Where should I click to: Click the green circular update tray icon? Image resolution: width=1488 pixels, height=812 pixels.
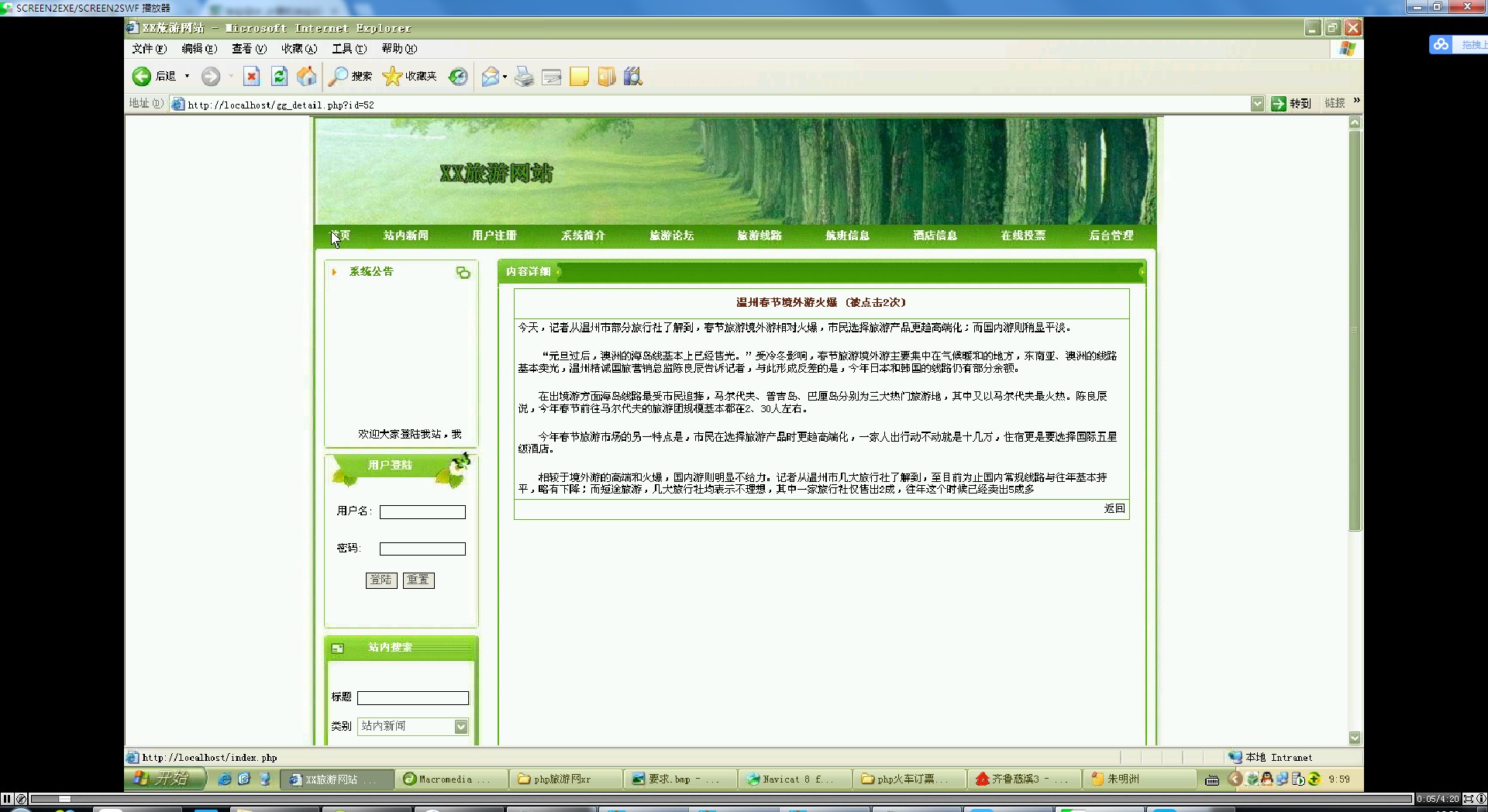[1314, 779]
